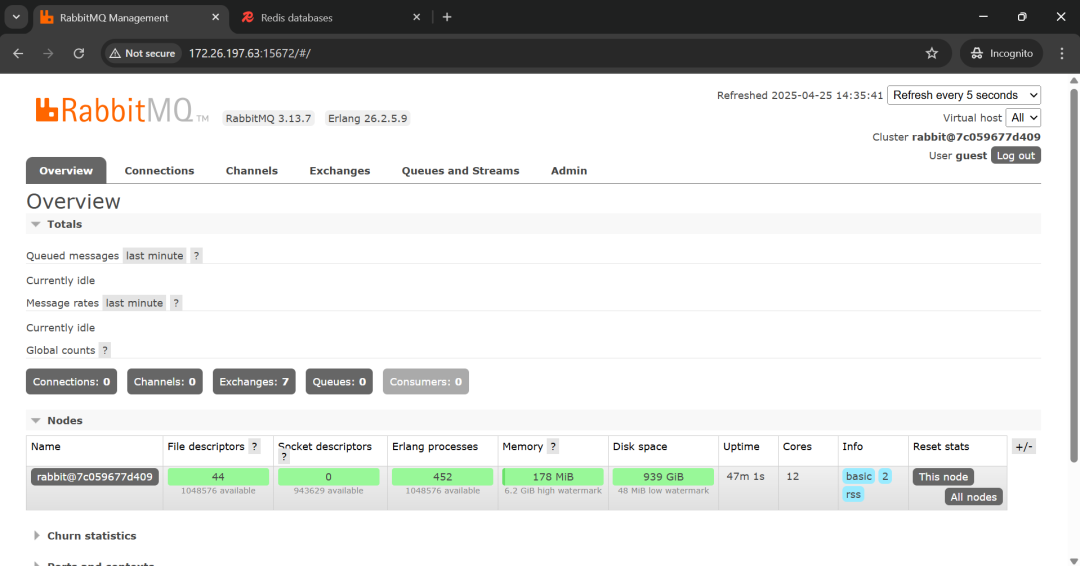Viewport: 1080px width, 566px height.
Task: Open the tab search dropdown arrow
Action: coord(16,17)
